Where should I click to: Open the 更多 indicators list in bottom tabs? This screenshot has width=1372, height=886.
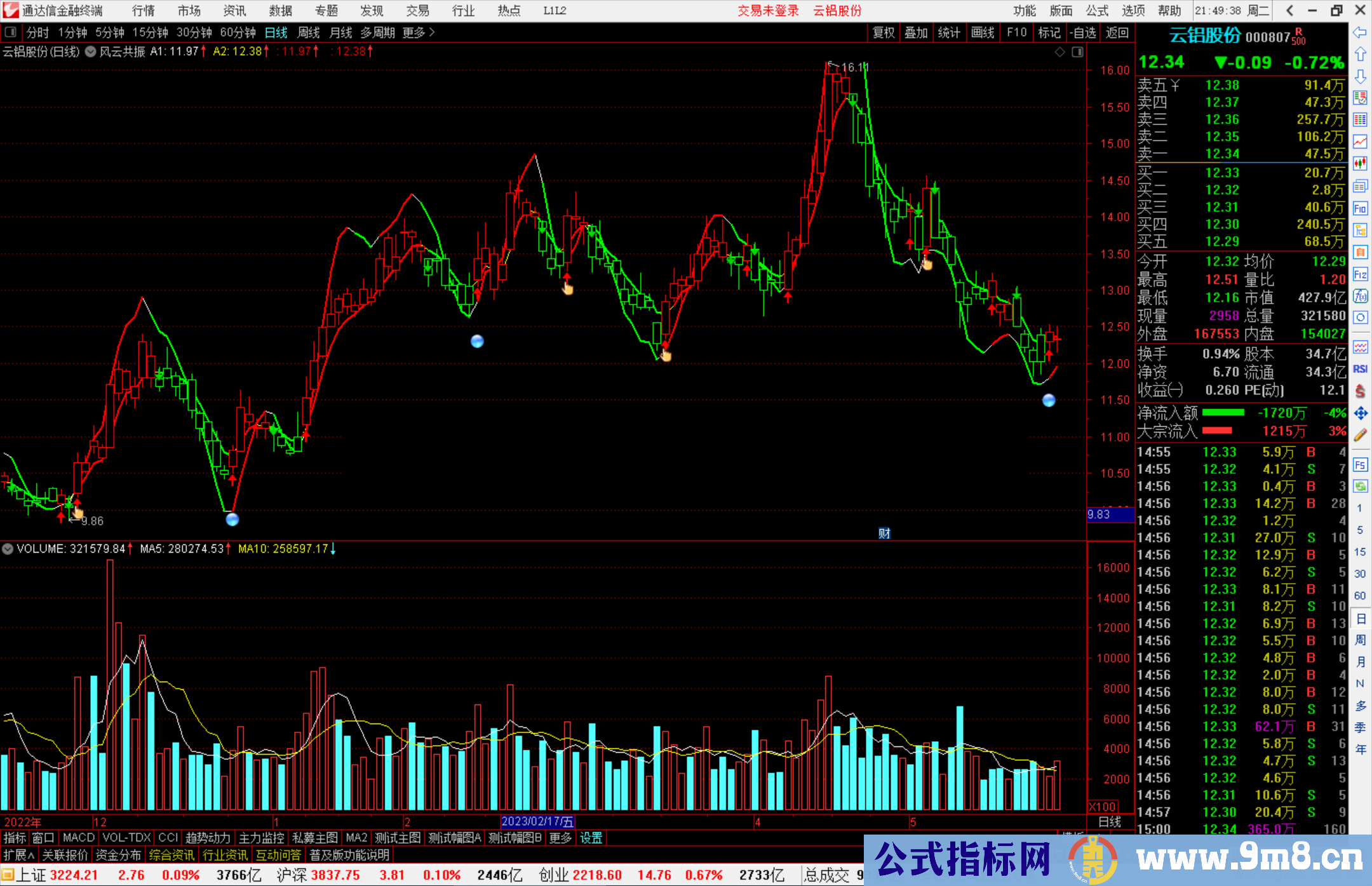[560, 838]
